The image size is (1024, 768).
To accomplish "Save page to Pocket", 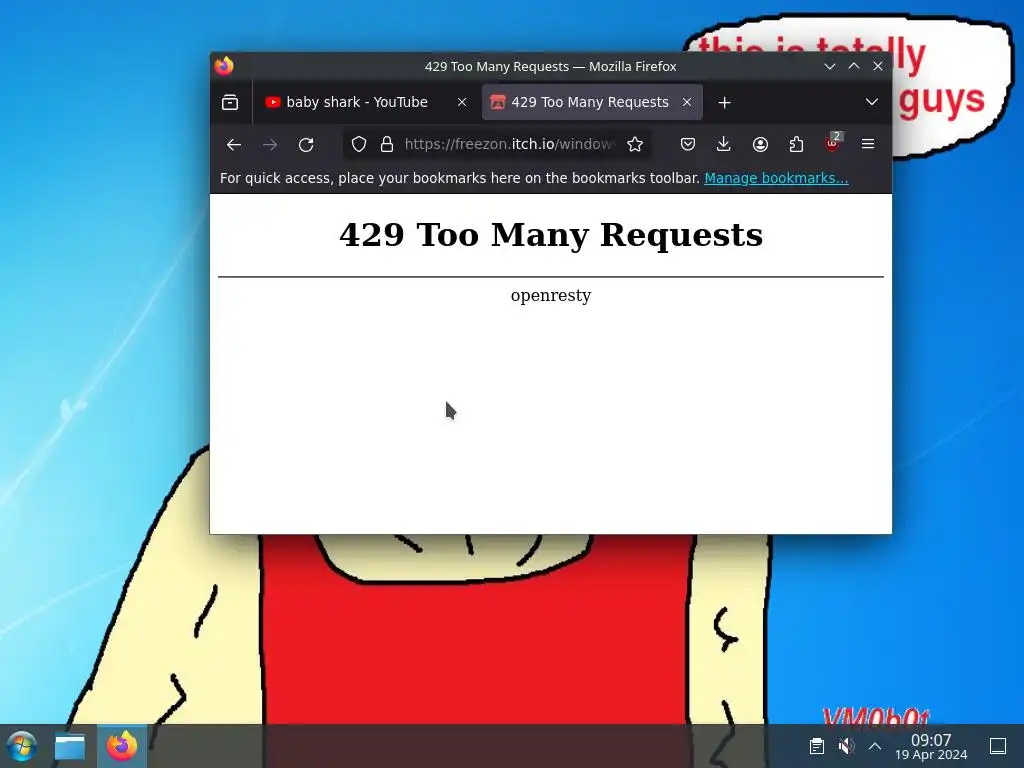I will (x=688, y=144).
